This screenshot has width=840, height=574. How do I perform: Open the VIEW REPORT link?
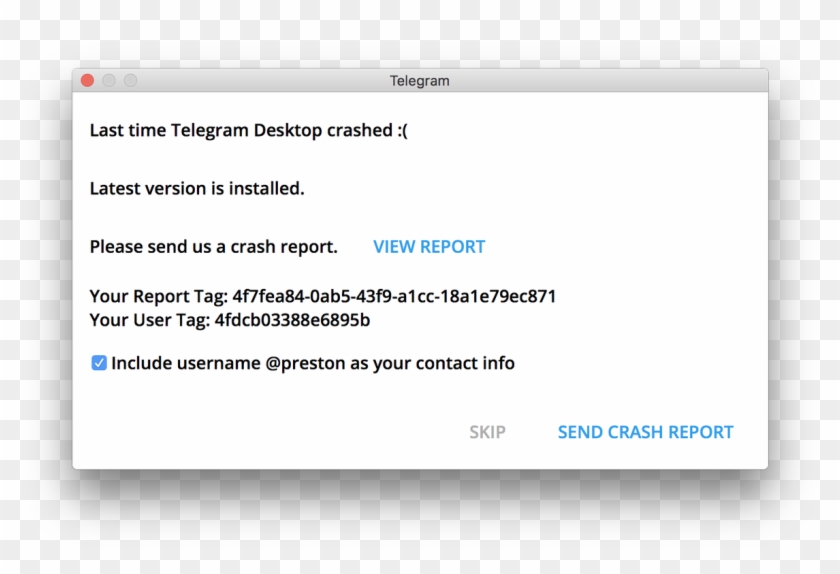tap(429, 247)
